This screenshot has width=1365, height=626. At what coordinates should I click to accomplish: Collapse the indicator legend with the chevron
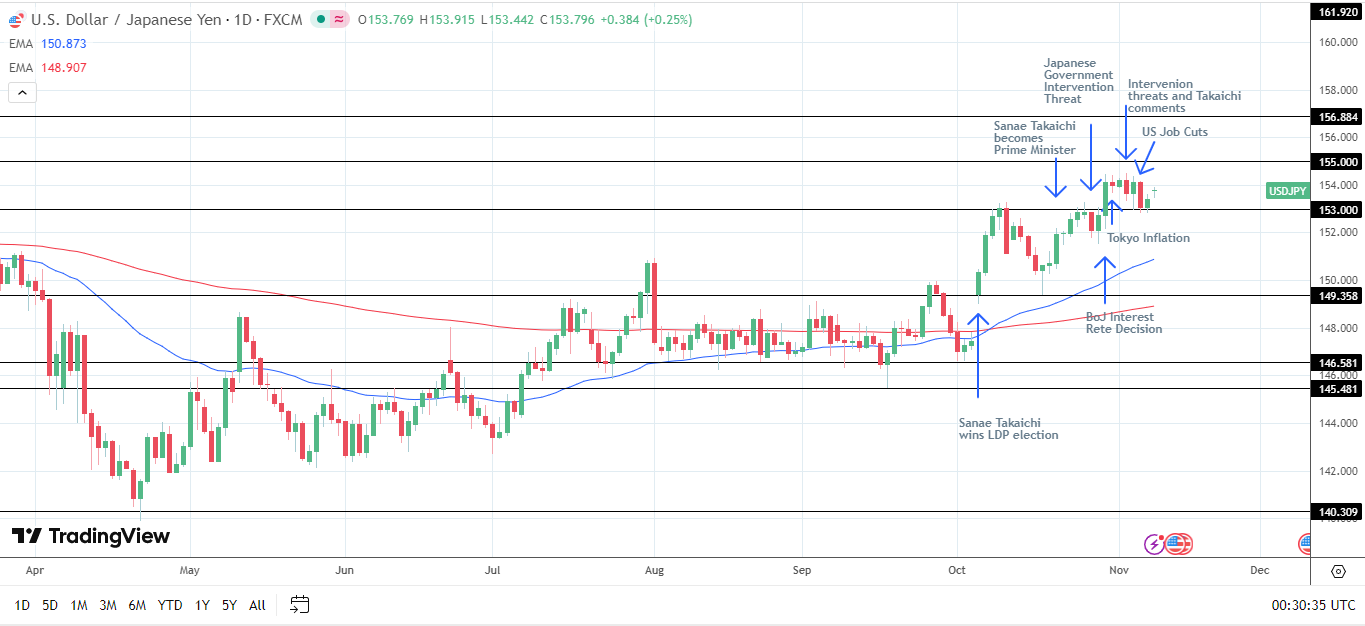pyautogui.click(x=21, y=92)
